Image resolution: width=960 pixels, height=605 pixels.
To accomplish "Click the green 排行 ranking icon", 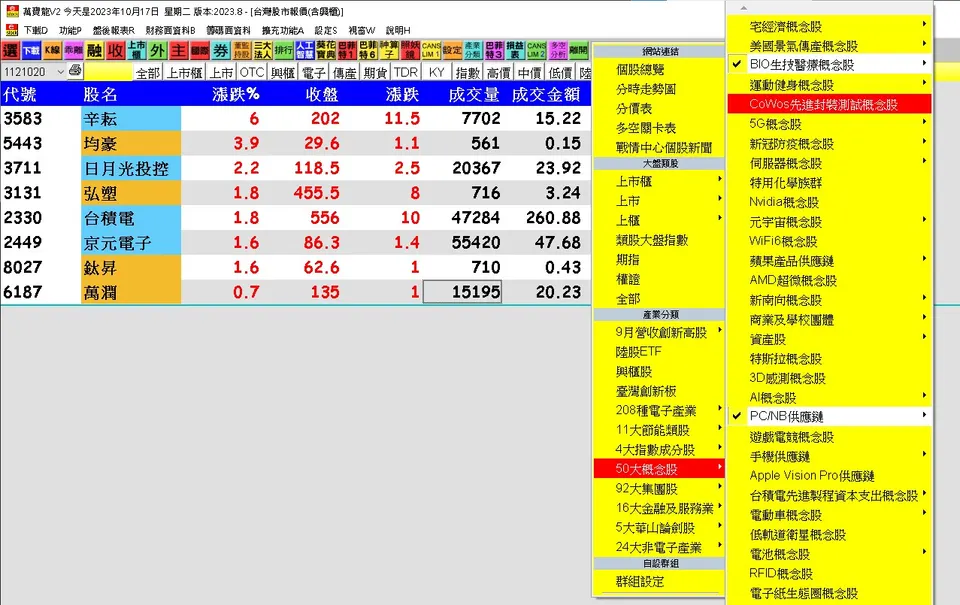I will pos(283,50).
